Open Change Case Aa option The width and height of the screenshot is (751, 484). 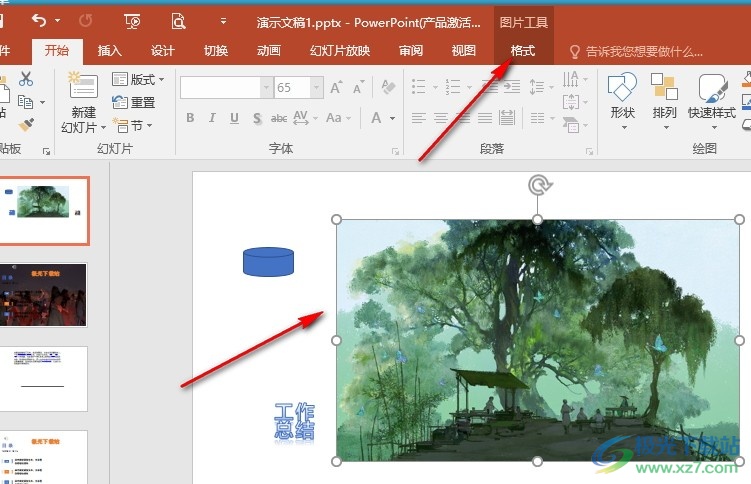[x=334, y=118]
